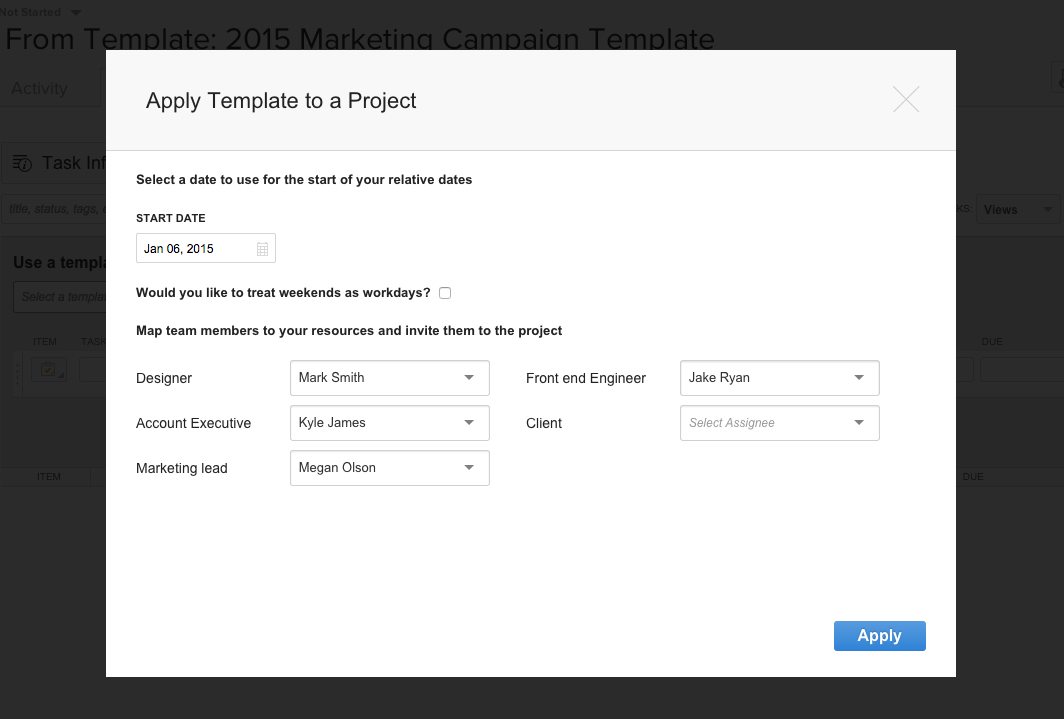This screenshot has width=1064, height=719.
Task: Expand the Not Started status dropdown
Action: click(x=77, y=12)
